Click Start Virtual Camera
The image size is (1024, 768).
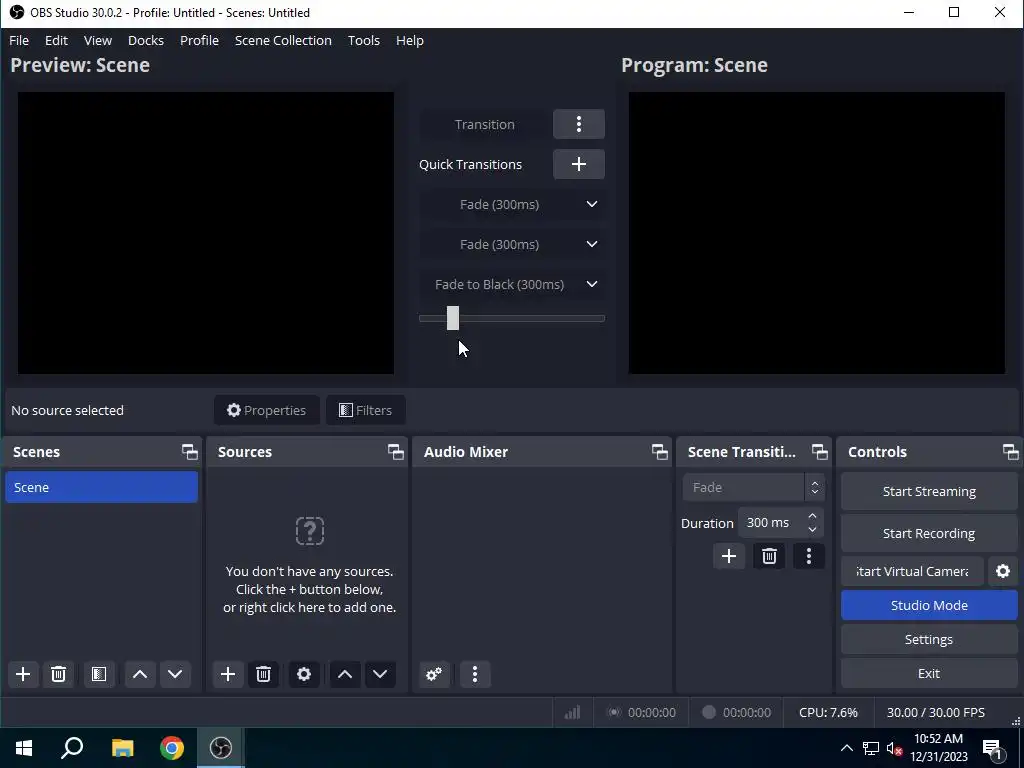912,571
